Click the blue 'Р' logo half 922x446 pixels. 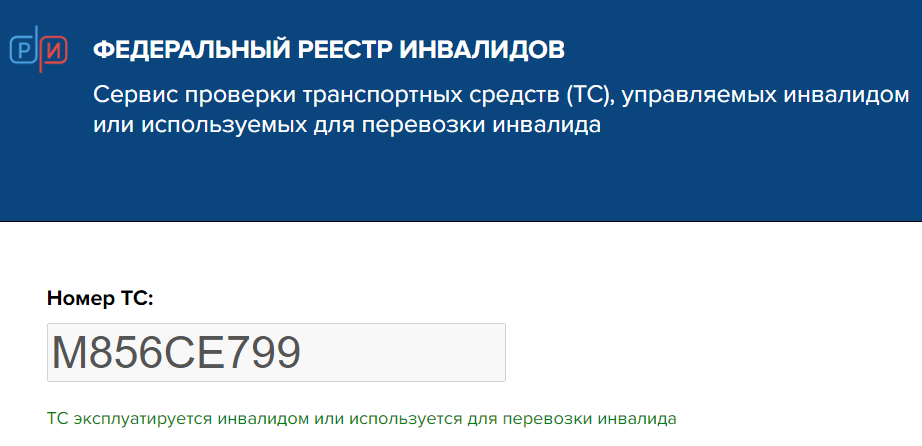(x=22, y=50)
